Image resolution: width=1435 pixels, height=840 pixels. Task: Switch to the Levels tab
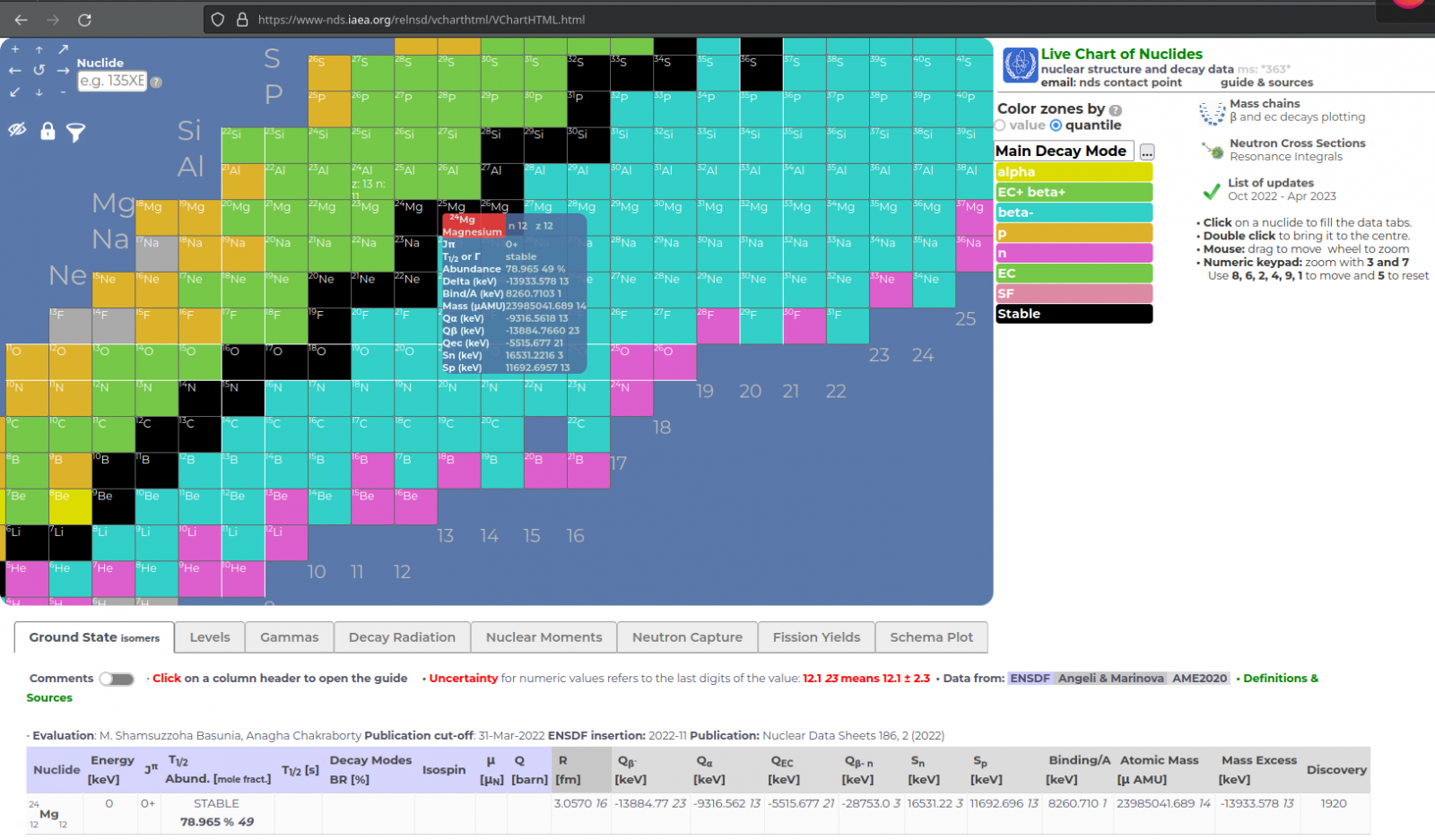point(210,637)
